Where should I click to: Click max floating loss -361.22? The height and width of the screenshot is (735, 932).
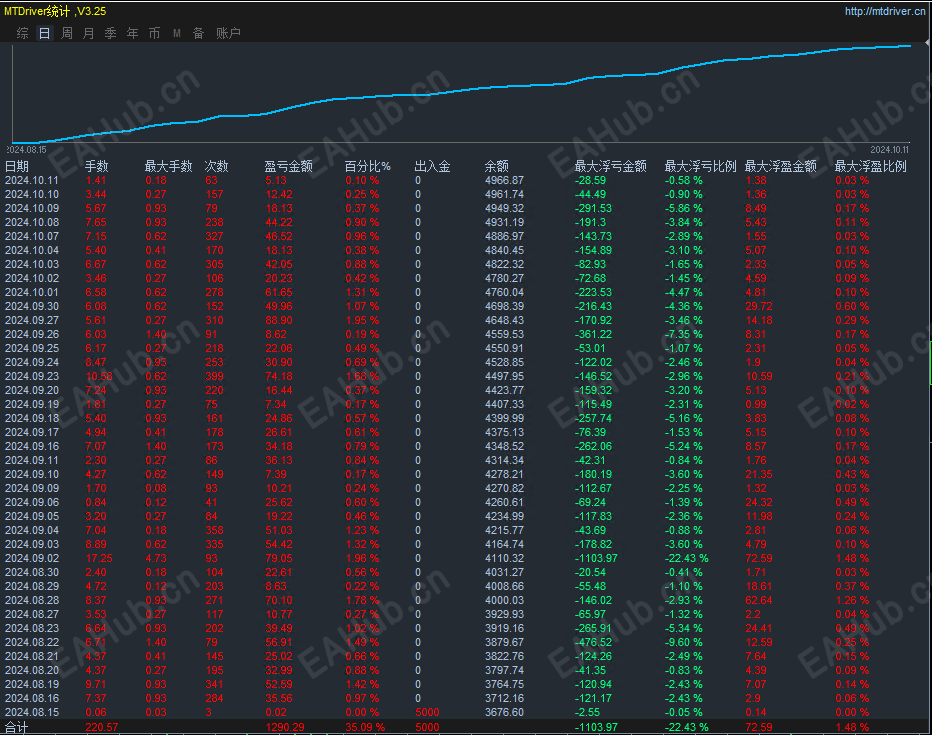593,335
